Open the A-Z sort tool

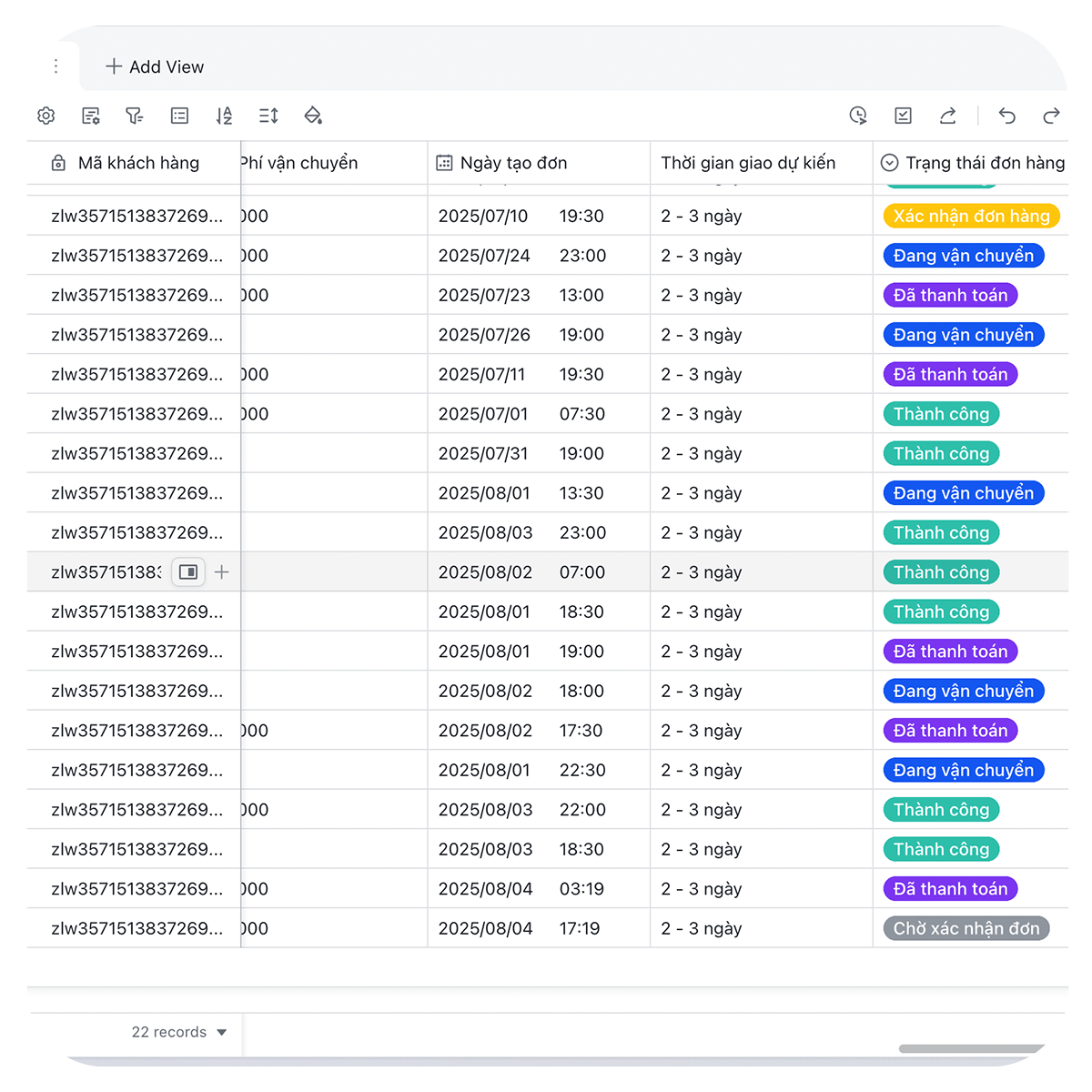(x=224, y=116)
